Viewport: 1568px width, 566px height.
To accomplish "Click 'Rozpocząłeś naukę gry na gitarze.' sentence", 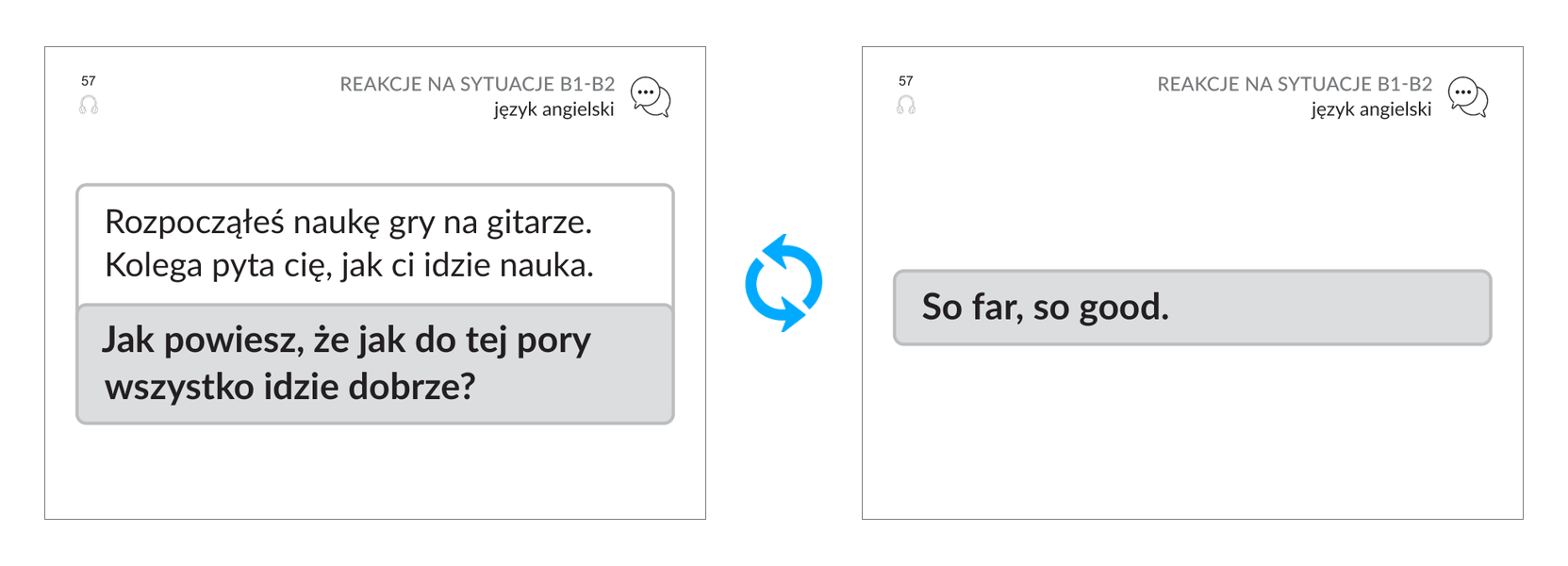I will coord(348,223).
